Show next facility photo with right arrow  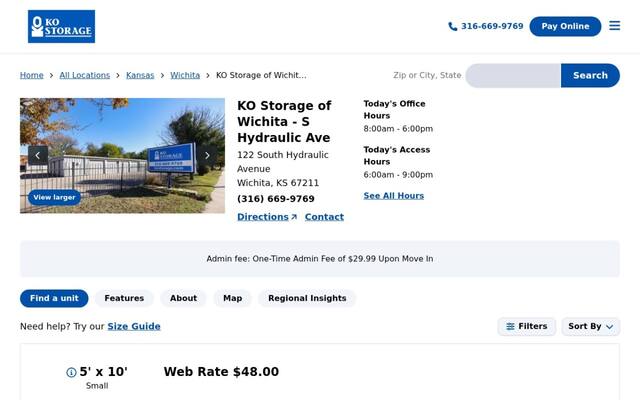click(x=207, y=156)
